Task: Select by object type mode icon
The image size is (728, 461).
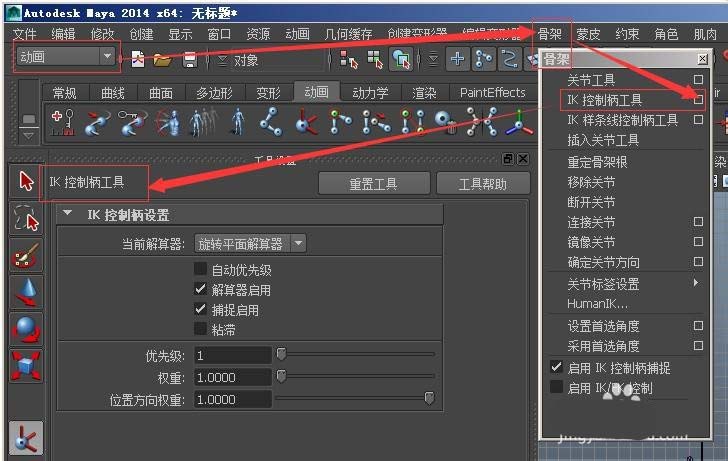Action: click(375, 59)
